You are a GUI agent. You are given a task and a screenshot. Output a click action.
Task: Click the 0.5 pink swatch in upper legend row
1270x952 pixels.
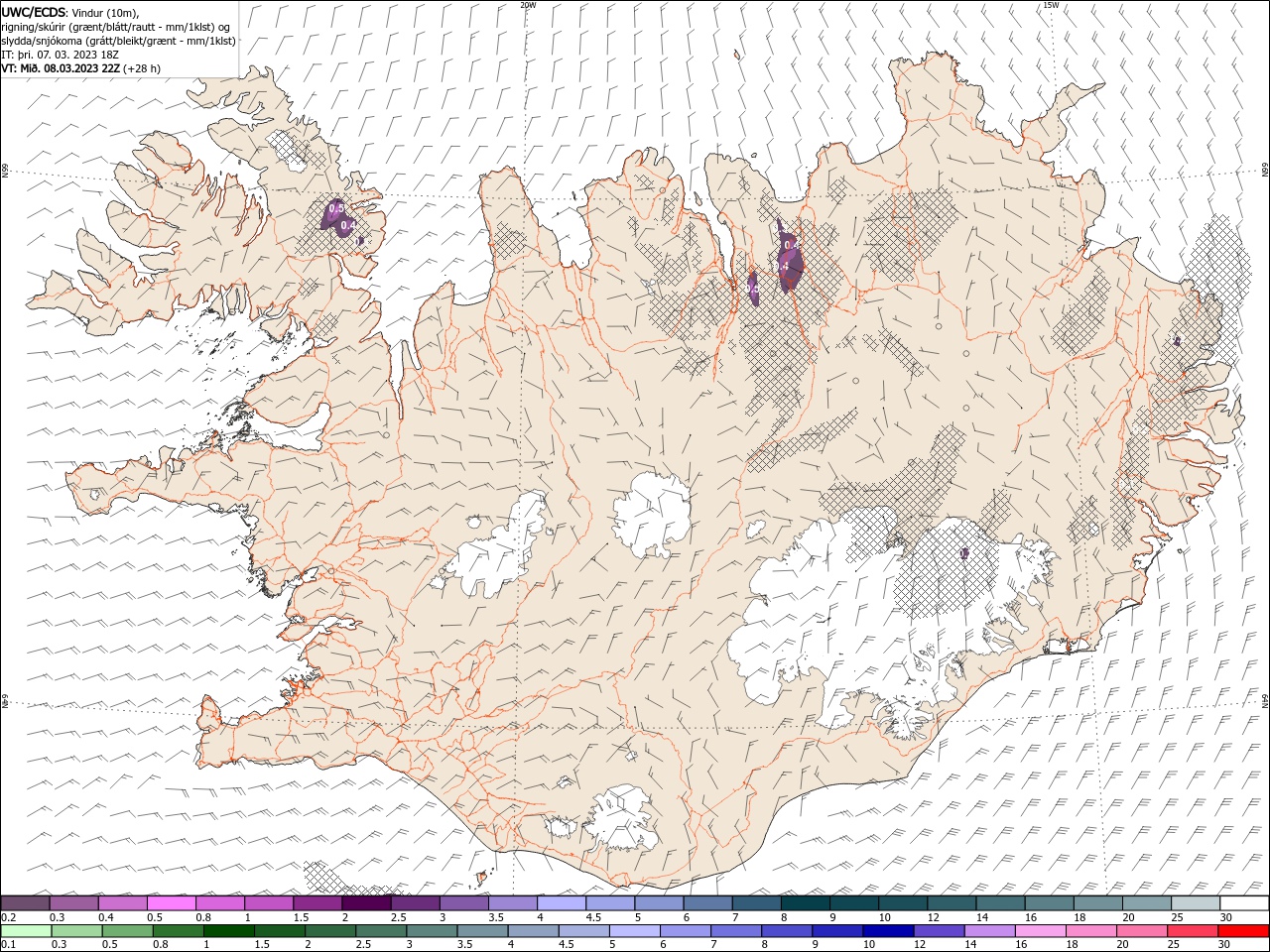tap(172, 903)
